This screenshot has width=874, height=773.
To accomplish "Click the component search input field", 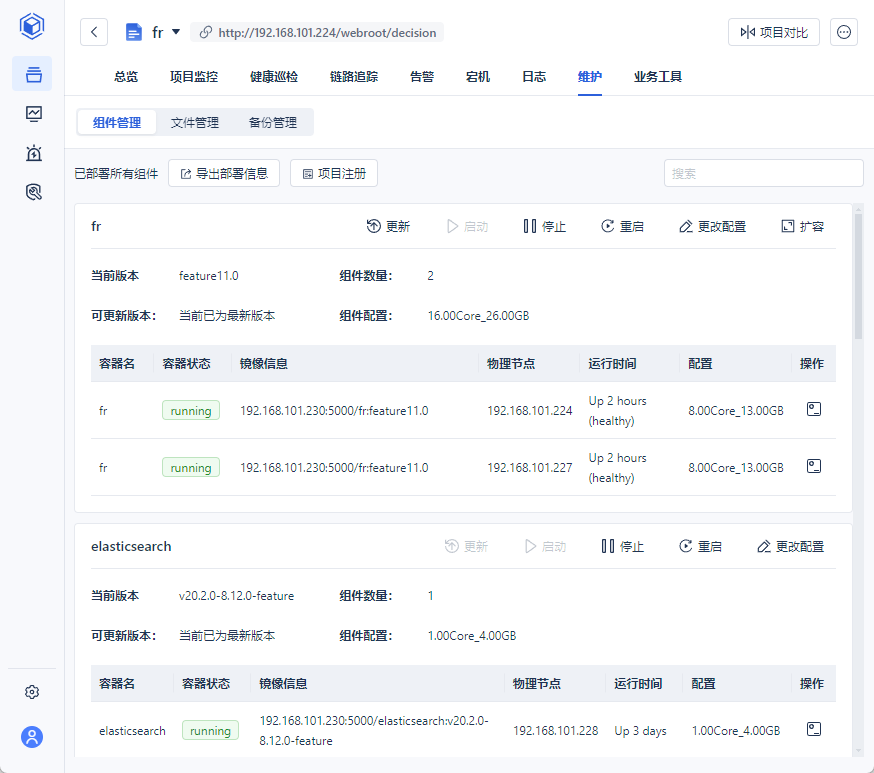I will (763, 173).
